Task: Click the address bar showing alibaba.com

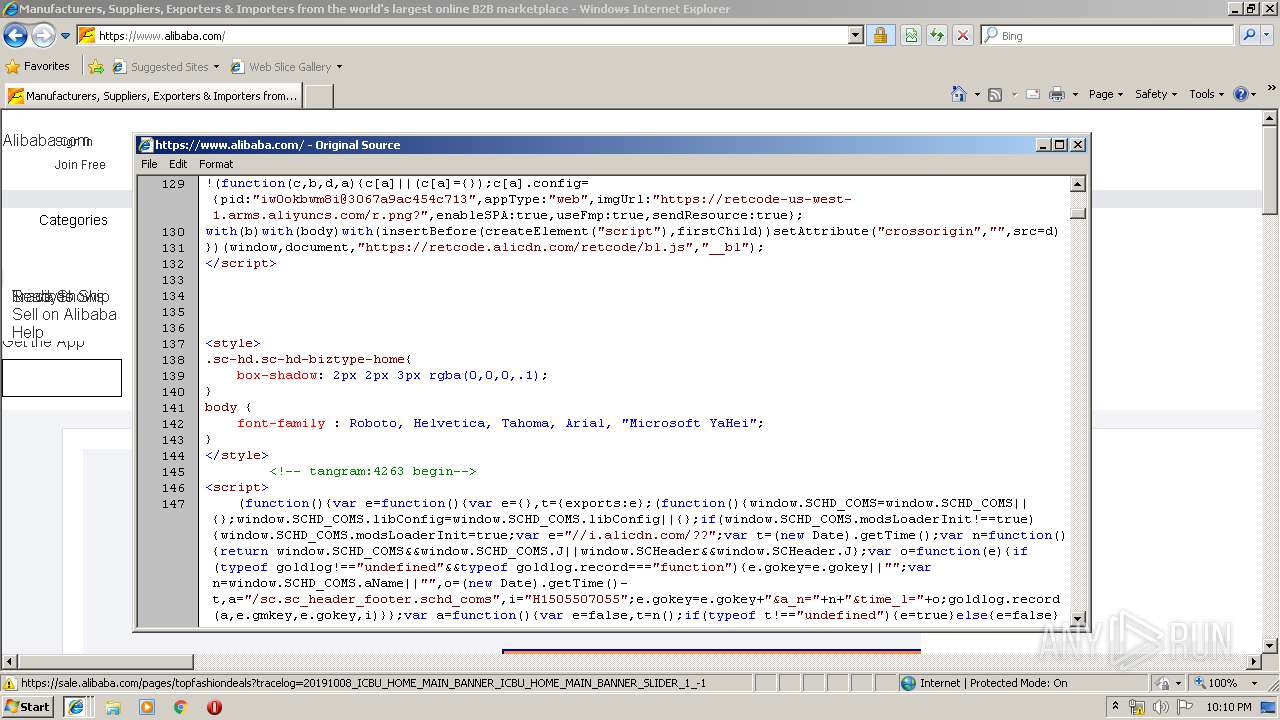Action: click(463, 36)
